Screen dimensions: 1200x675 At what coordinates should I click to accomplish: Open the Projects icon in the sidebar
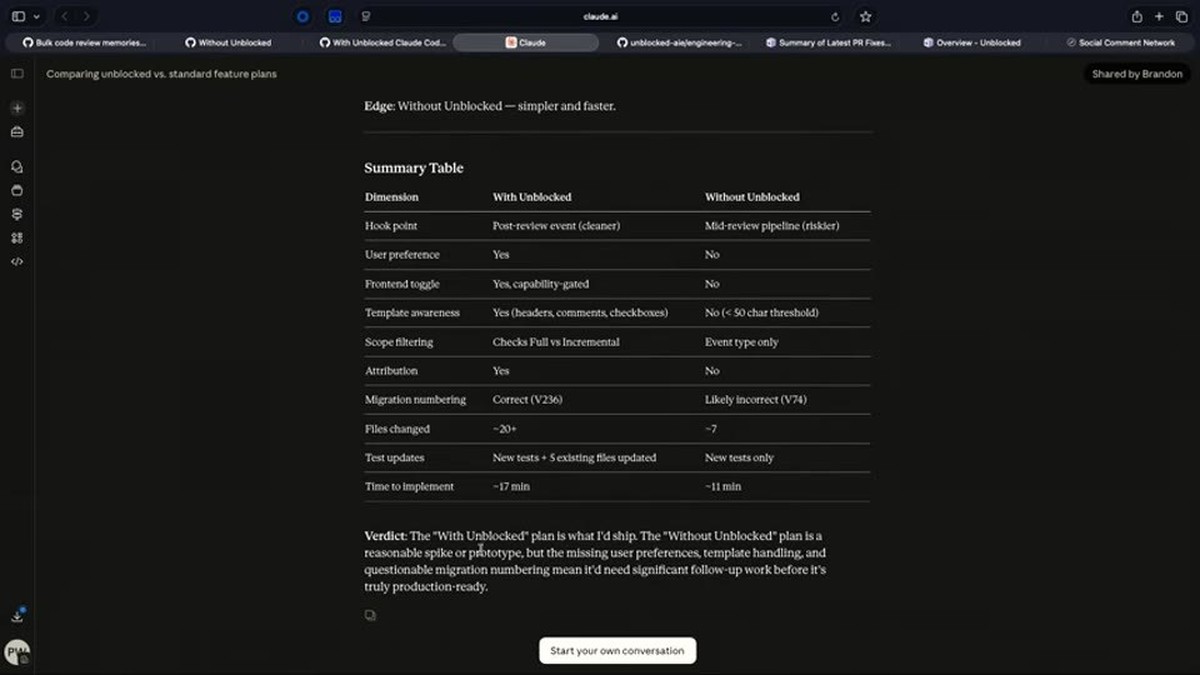[x=17, y=190]
